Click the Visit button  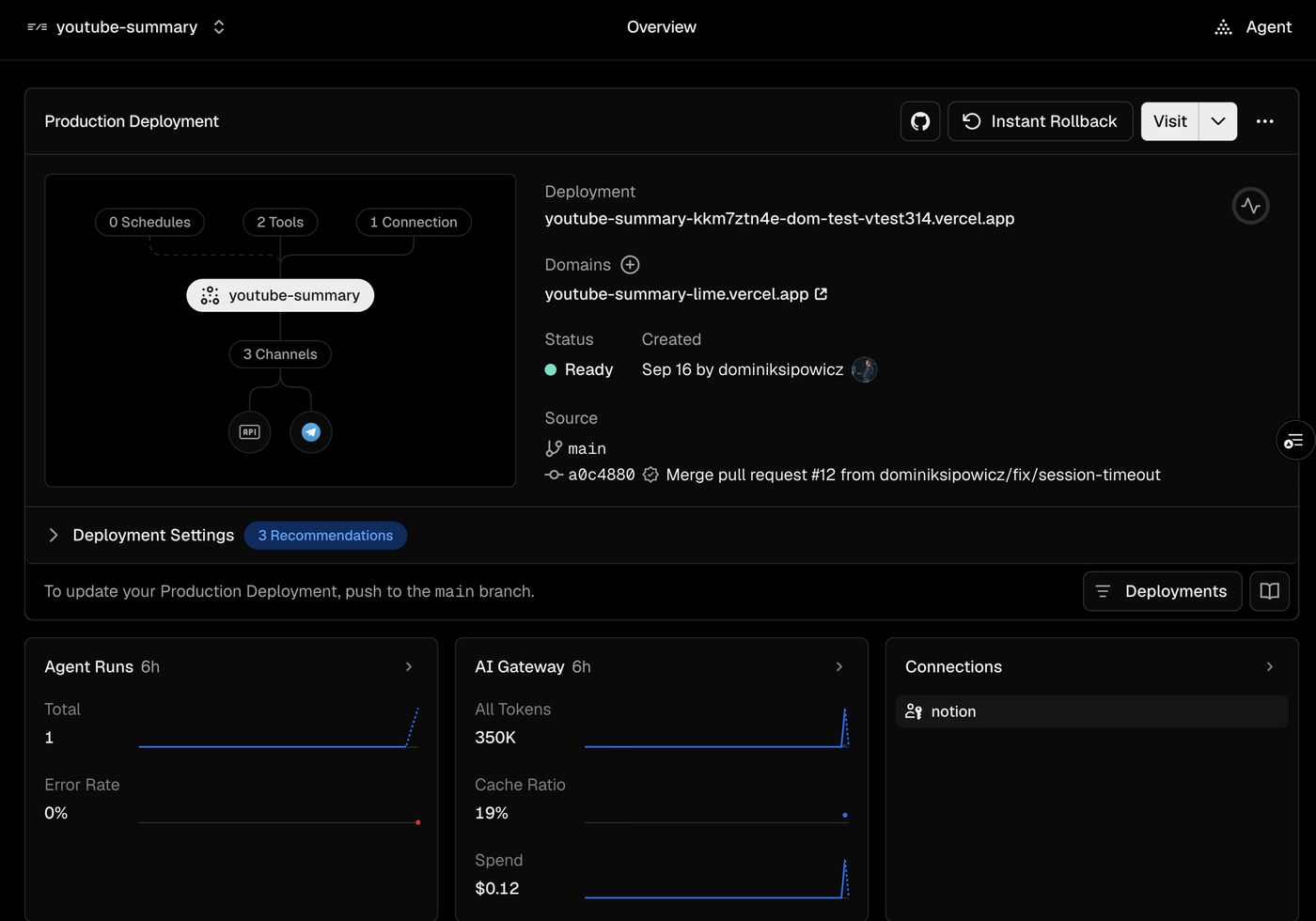tap(1169, 121)
